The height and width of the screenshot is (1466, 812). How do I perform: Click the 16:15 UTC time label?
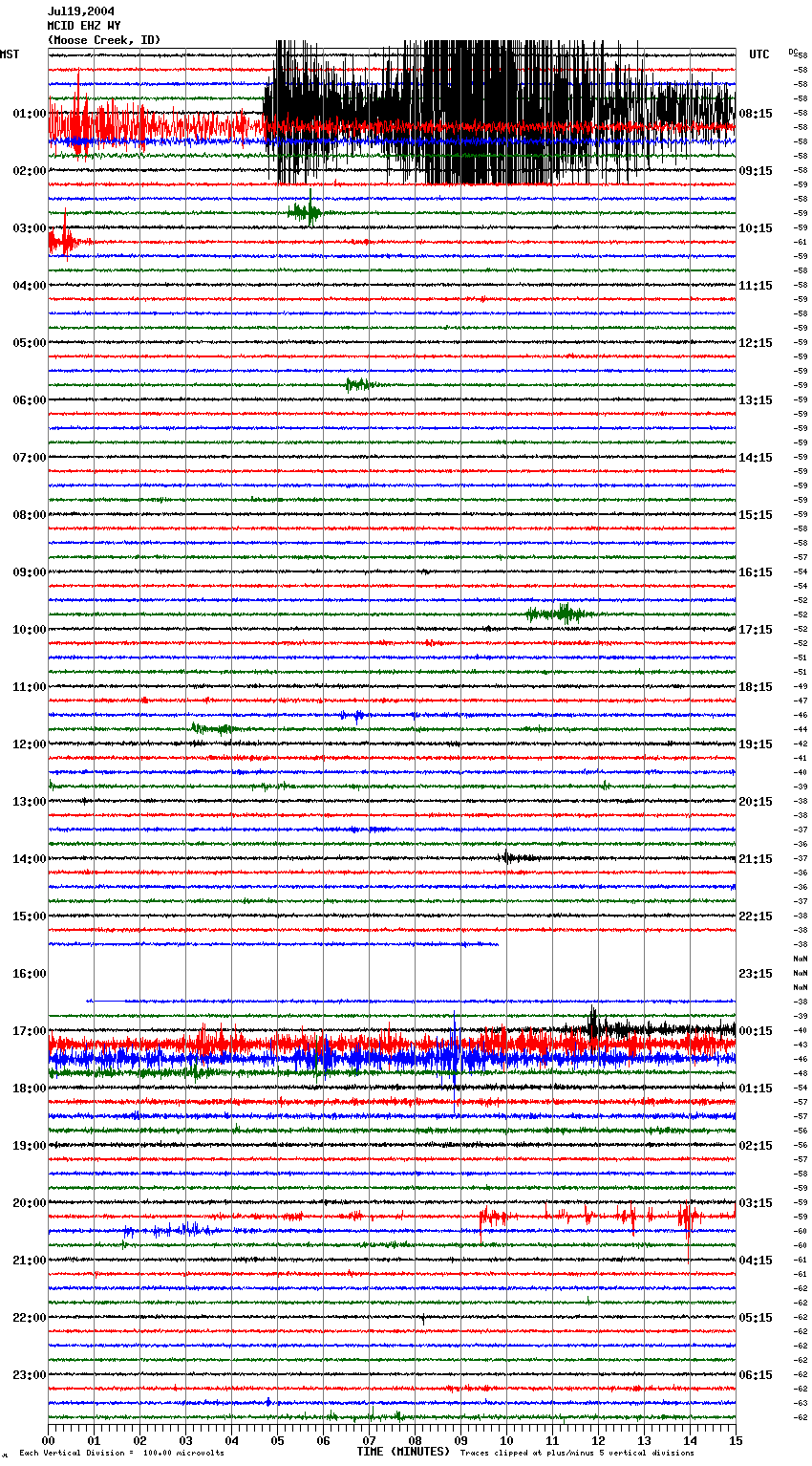756,571
